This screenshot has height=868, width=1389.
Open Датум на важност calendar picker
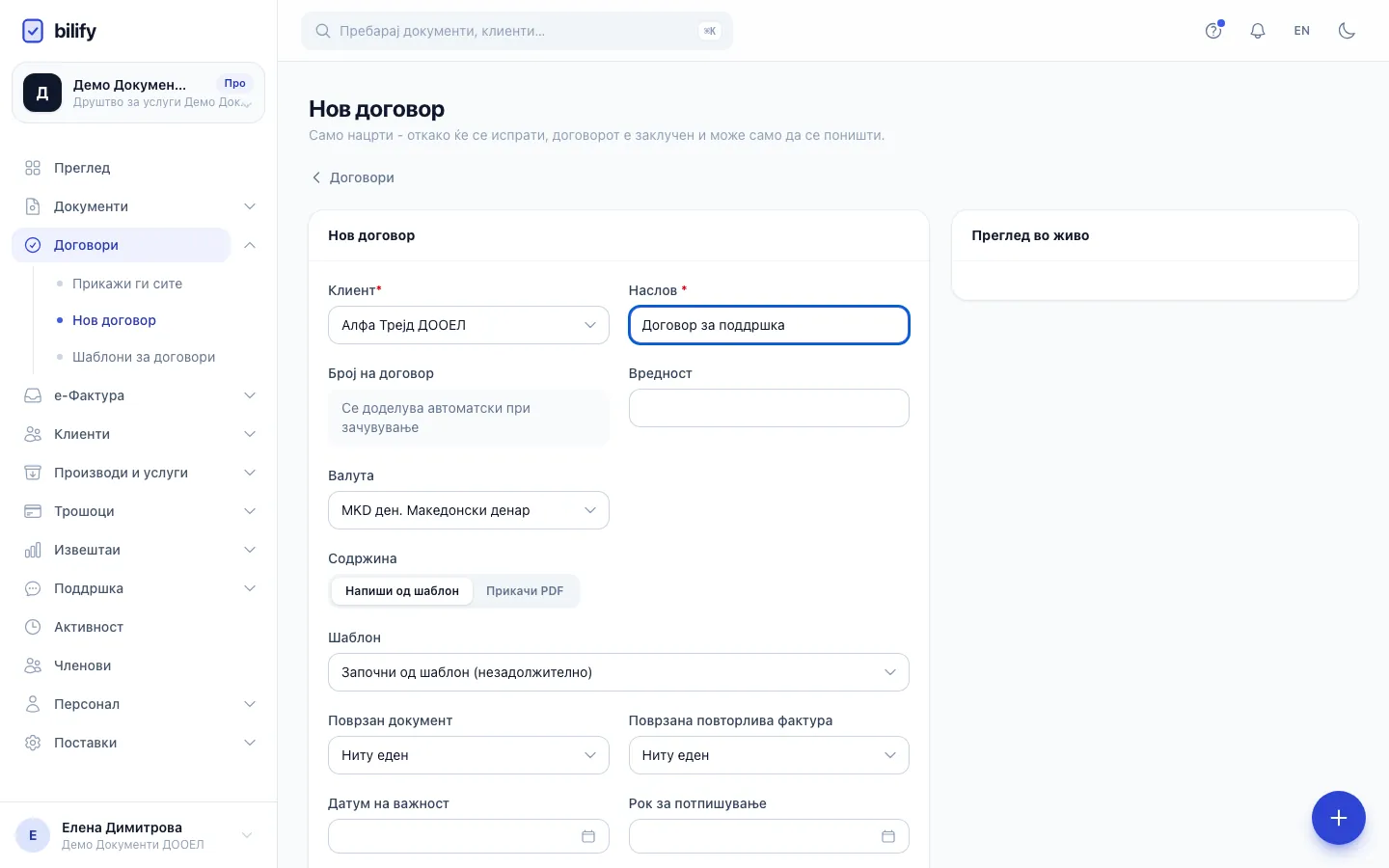(x=588, y=836)
